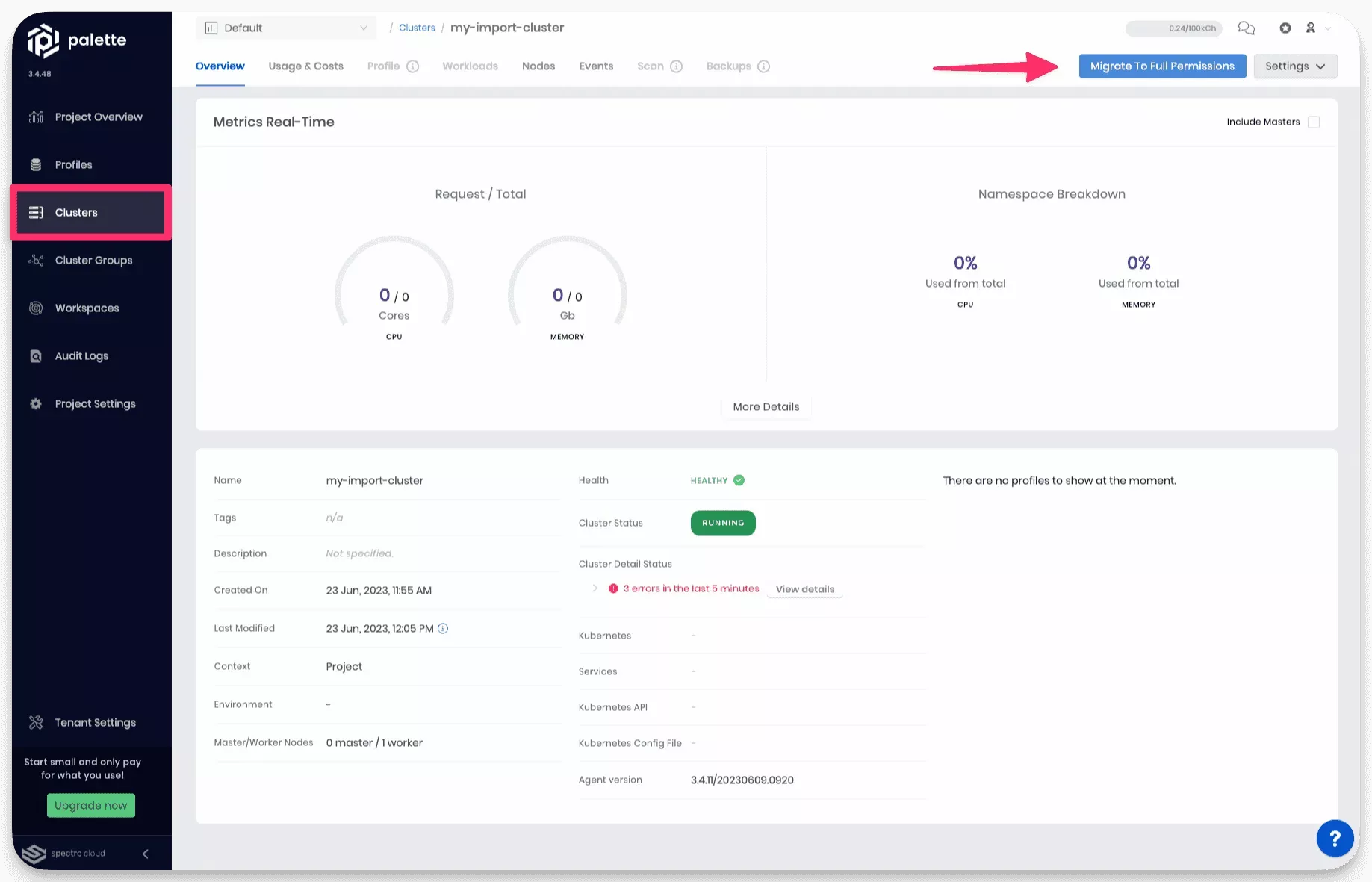Click Migrate To Full Permissions

coord(1162,66)
